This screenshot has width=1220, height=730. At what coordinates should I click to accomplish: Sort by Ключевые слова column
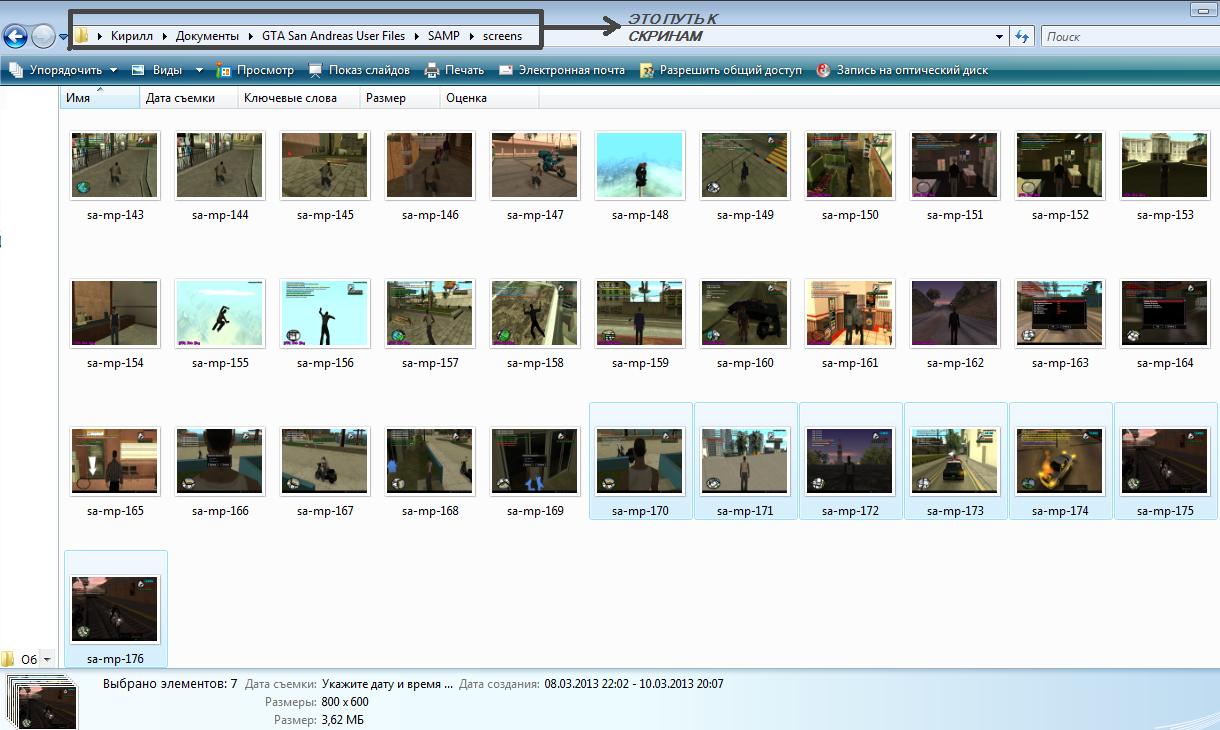(299, 98)
